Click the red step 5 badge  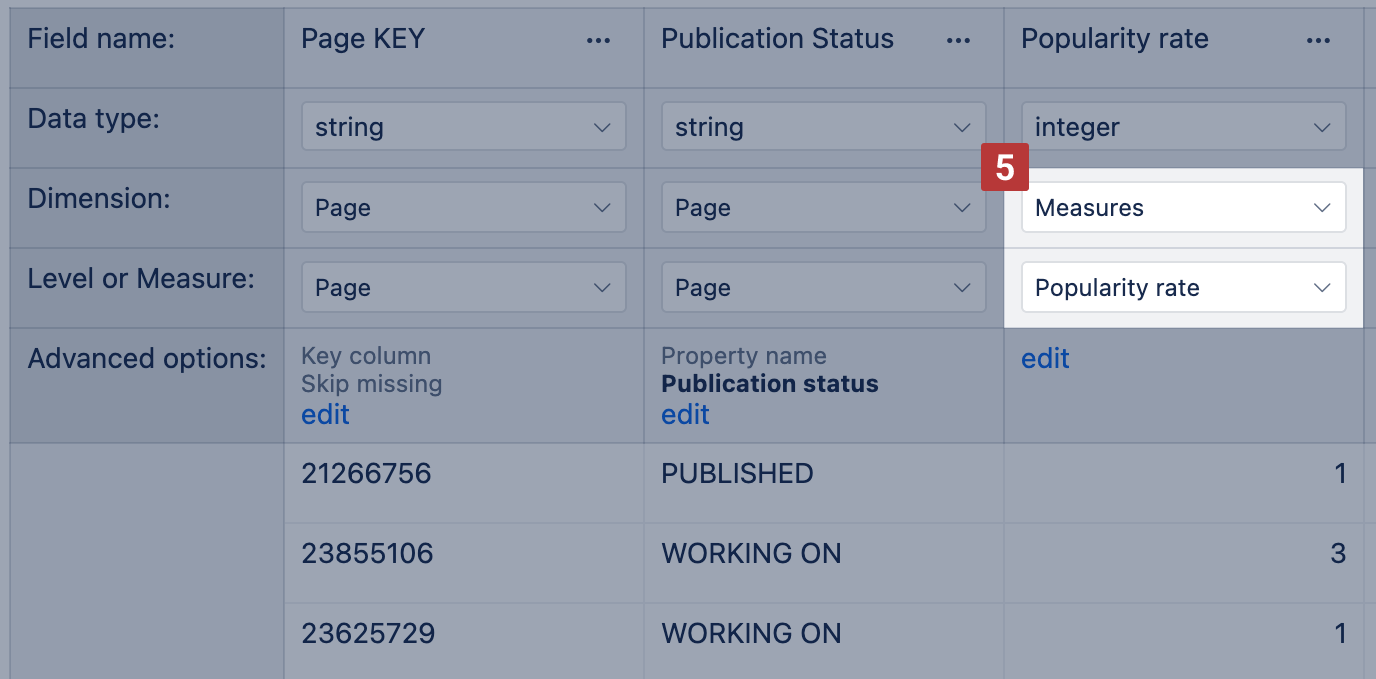click(x=1005, y=168)
